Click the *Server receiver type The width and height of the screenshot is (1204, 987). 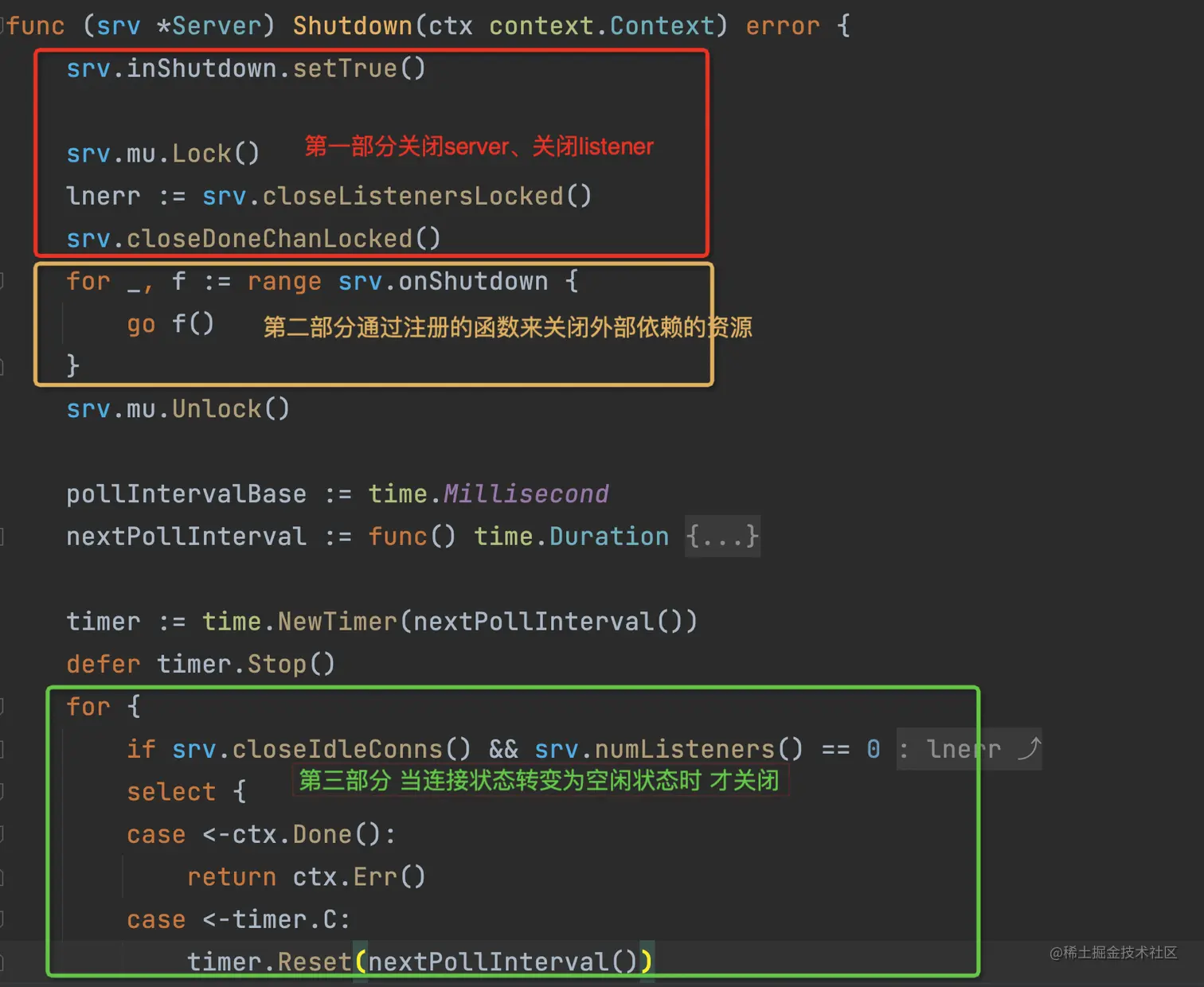(209, 25)
